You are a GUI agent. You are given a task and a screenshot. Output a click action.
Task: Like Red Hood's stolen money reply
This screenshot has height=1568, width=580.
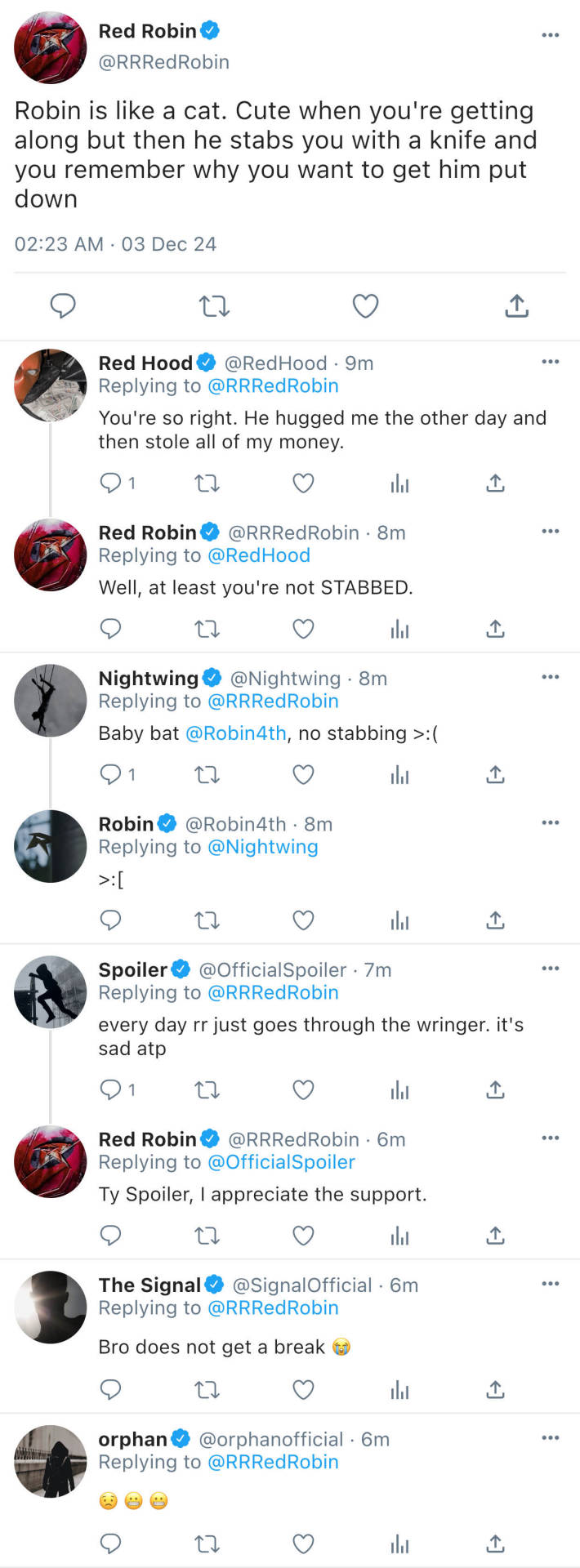click(x=303, y=483)
